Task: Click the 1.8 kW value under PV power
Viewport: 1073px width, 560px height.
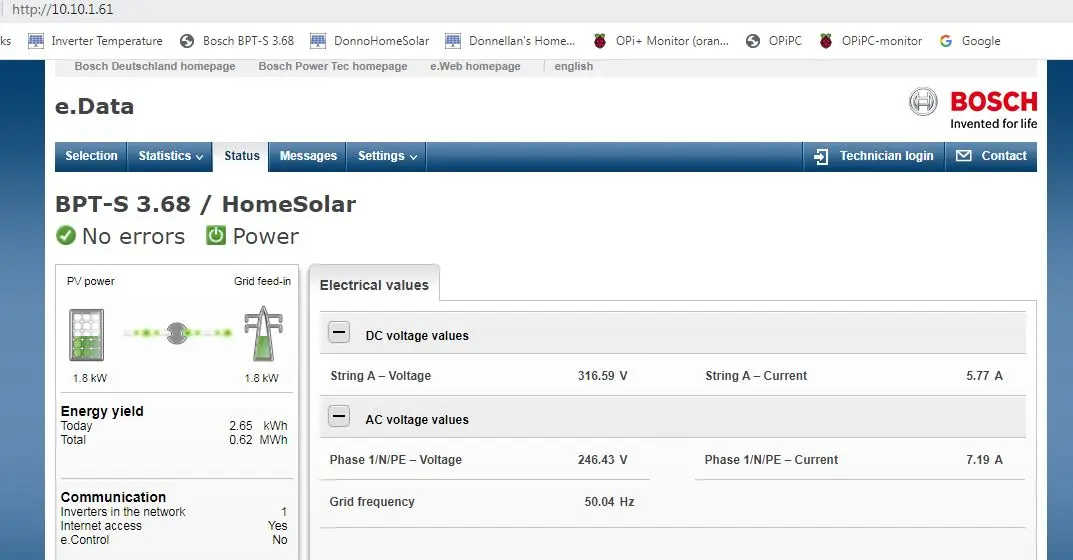Action: [x=90, y=379]
